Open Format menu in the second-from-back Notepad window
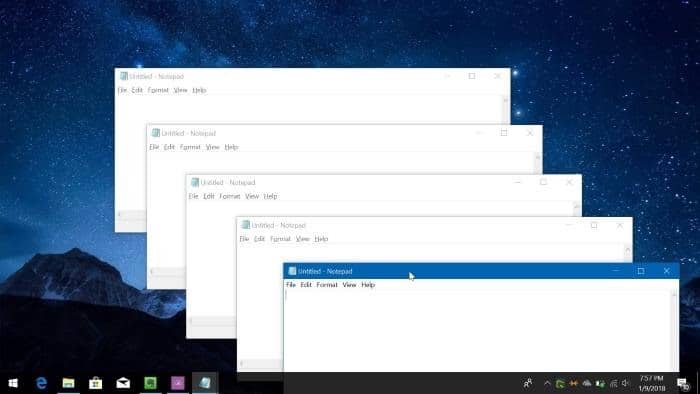This screenshot has width=700, height=394. coord(190,147)
